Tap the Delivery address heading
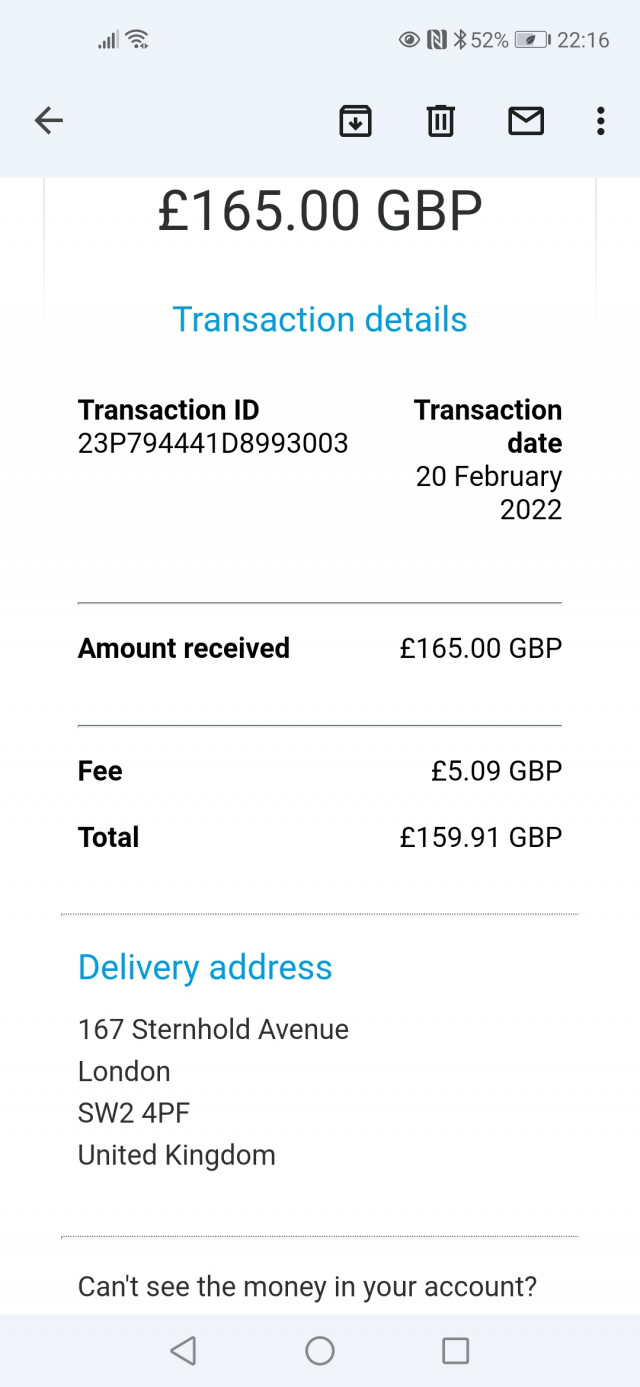The image size is (640, 1387). coord(205,967)
